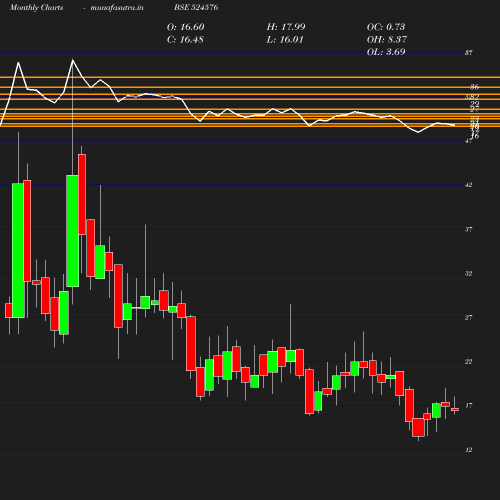Select the high value 'H: 17.99'

(286, 27)
